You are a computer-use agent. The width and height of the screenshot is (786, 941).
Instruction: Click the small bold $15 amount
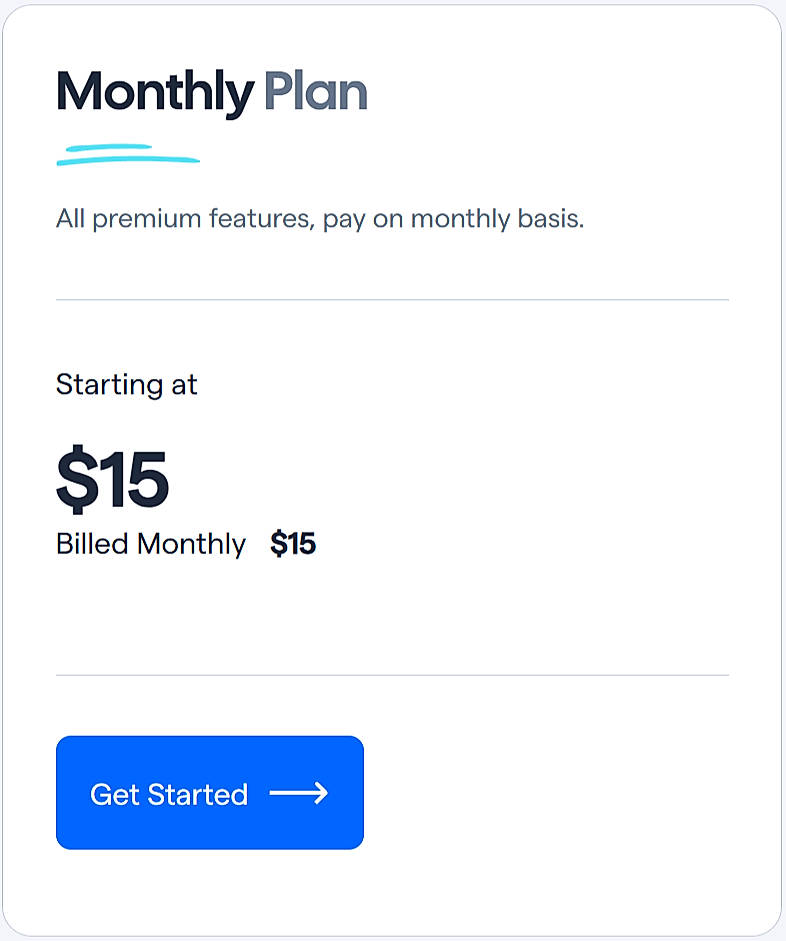293,544
